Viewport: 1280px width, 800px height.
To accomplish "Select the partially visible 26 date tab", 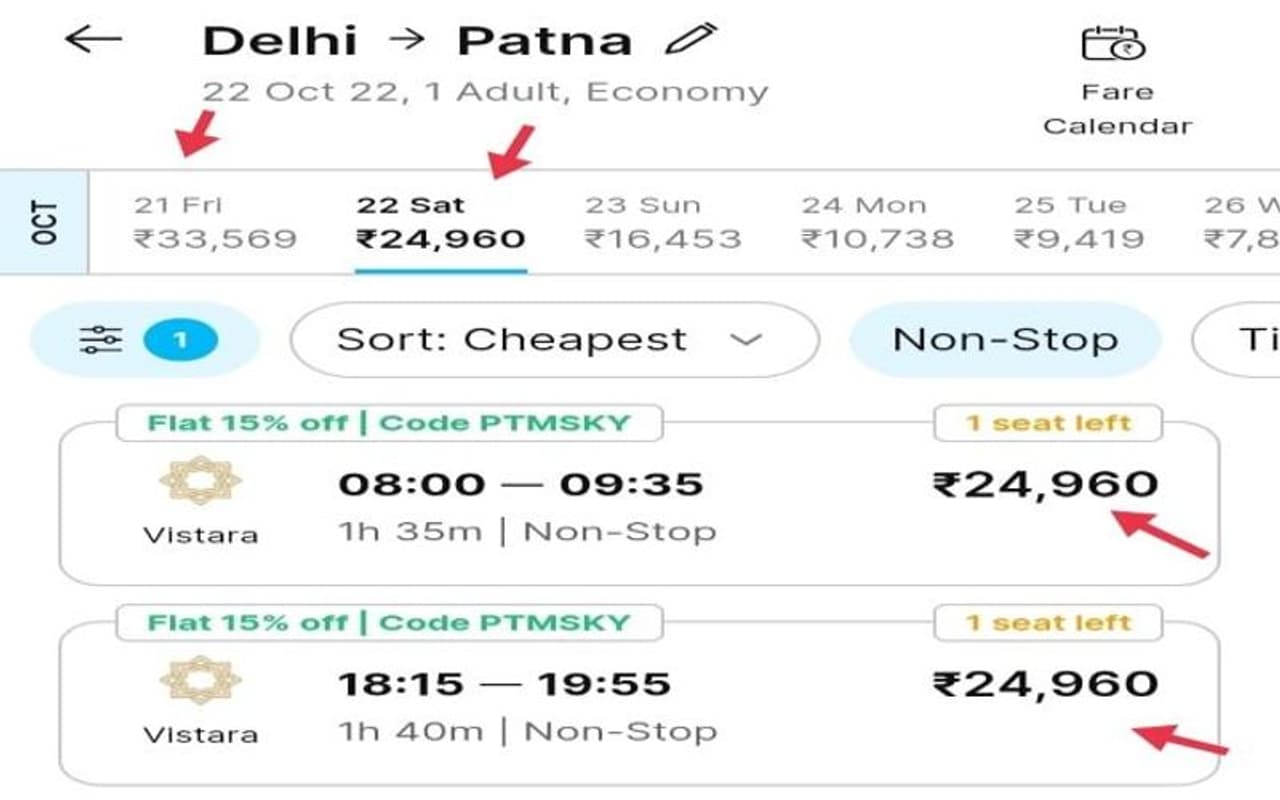I will 1242,223.
